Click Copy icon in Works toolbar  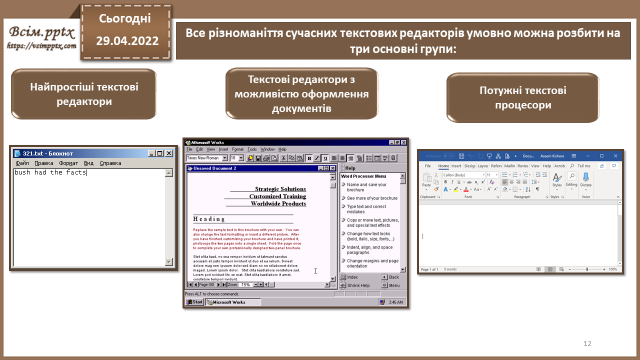click(291, 158)
